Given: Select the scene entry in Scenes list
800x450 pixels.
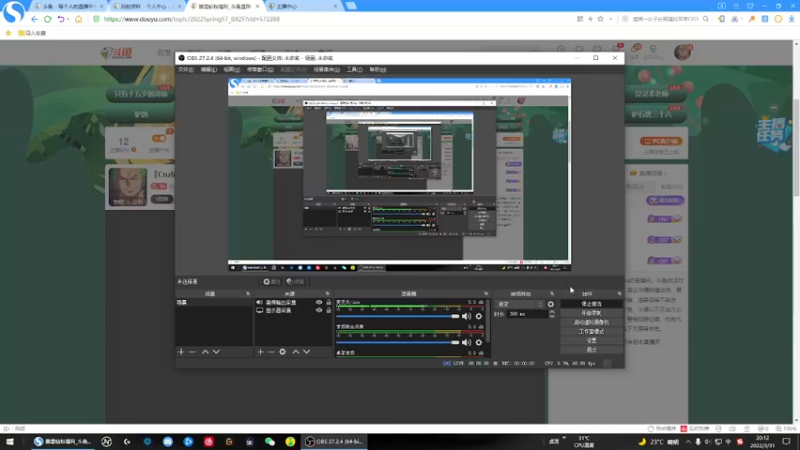Looking at the screenshot, I should tap(214, 303).
